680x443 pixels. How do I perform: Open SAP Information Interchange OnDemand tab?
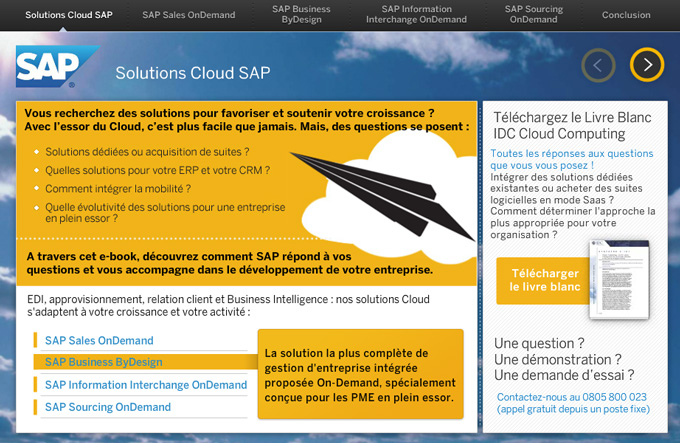coord(416,14)
